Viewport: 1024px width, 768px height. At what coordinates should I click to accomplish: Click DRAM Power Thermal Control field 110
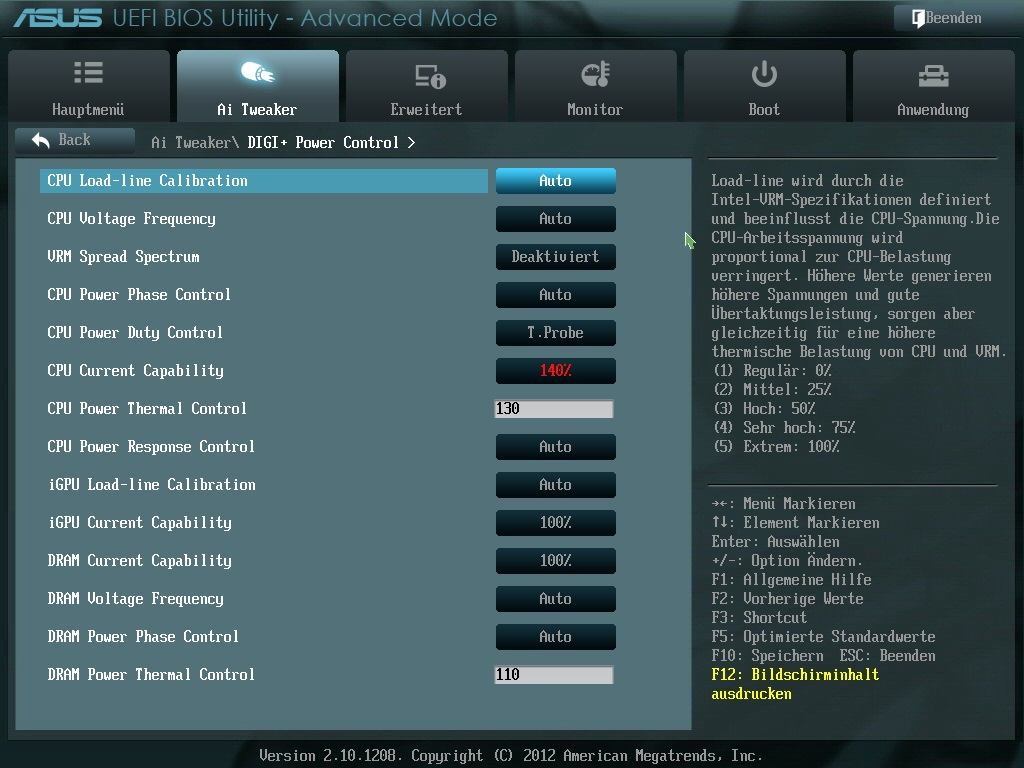coord(554,675)
